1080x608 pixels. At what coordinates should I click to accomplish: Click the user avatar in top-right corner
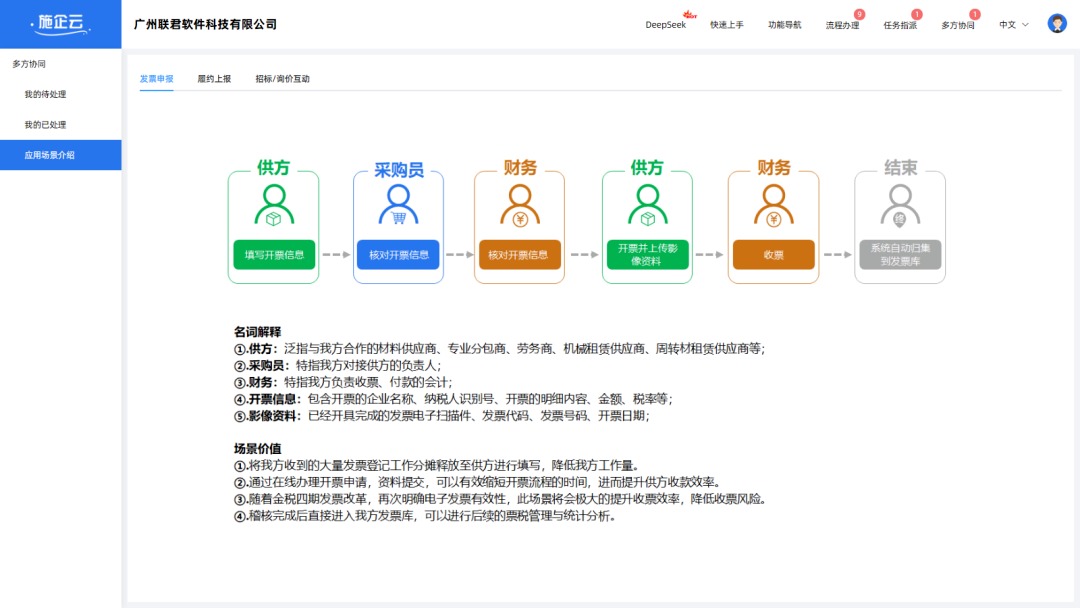tap(1056, 22)
